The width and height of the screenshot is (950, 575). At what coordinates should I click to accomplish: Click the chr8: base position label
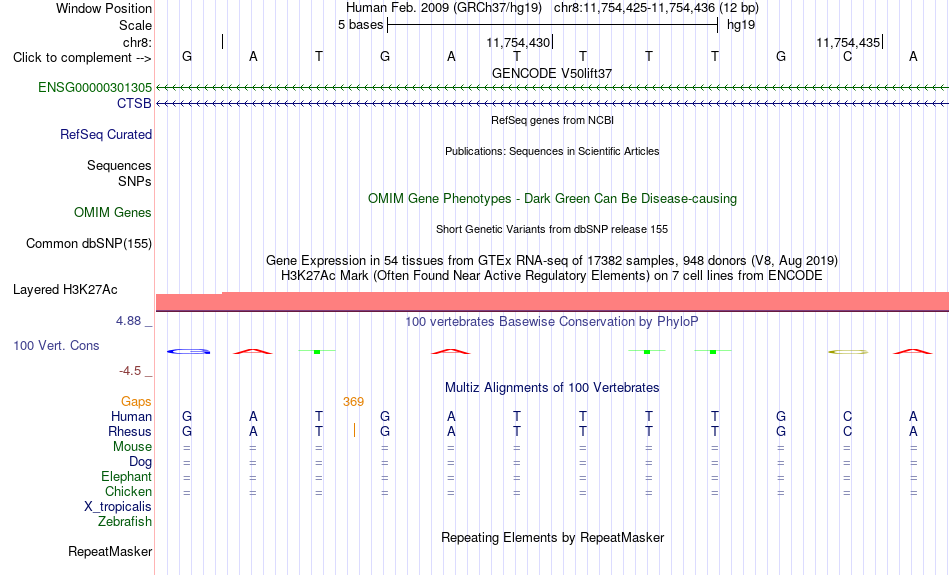click(138, 42)
